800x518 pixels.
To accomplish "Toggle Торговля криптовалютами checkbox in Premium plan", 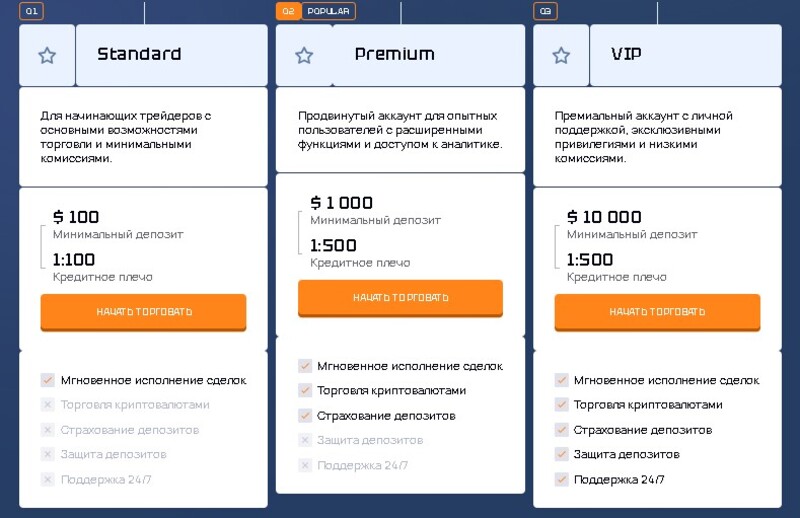I will (x=305, y=390).
